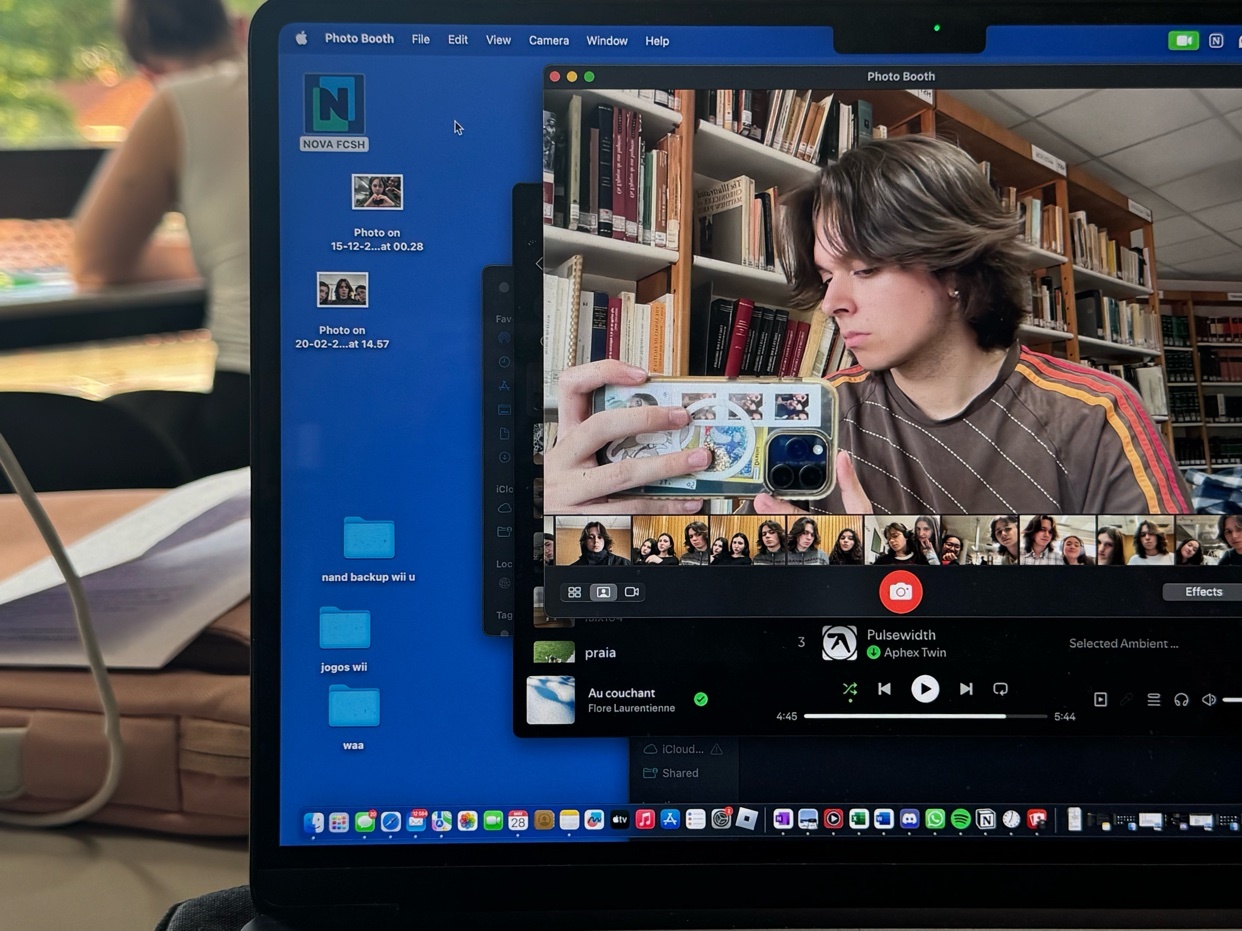Select the Photo on 15-12 desktop file

click(x=377, y=213)
